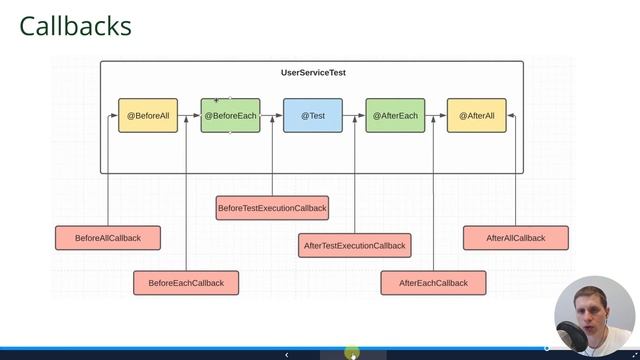This screenshot has width=640, height=360.
Task: Click the BeforeTestExecutionCallback box
Action: tap(272, 208)
